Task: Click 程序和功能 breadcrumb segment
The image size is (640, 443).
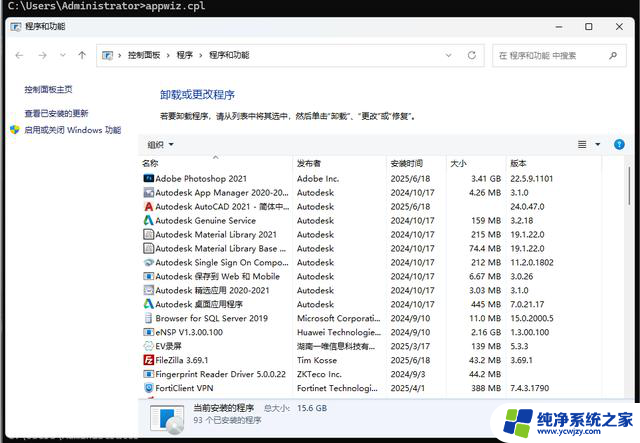Action: click(229, 55)
